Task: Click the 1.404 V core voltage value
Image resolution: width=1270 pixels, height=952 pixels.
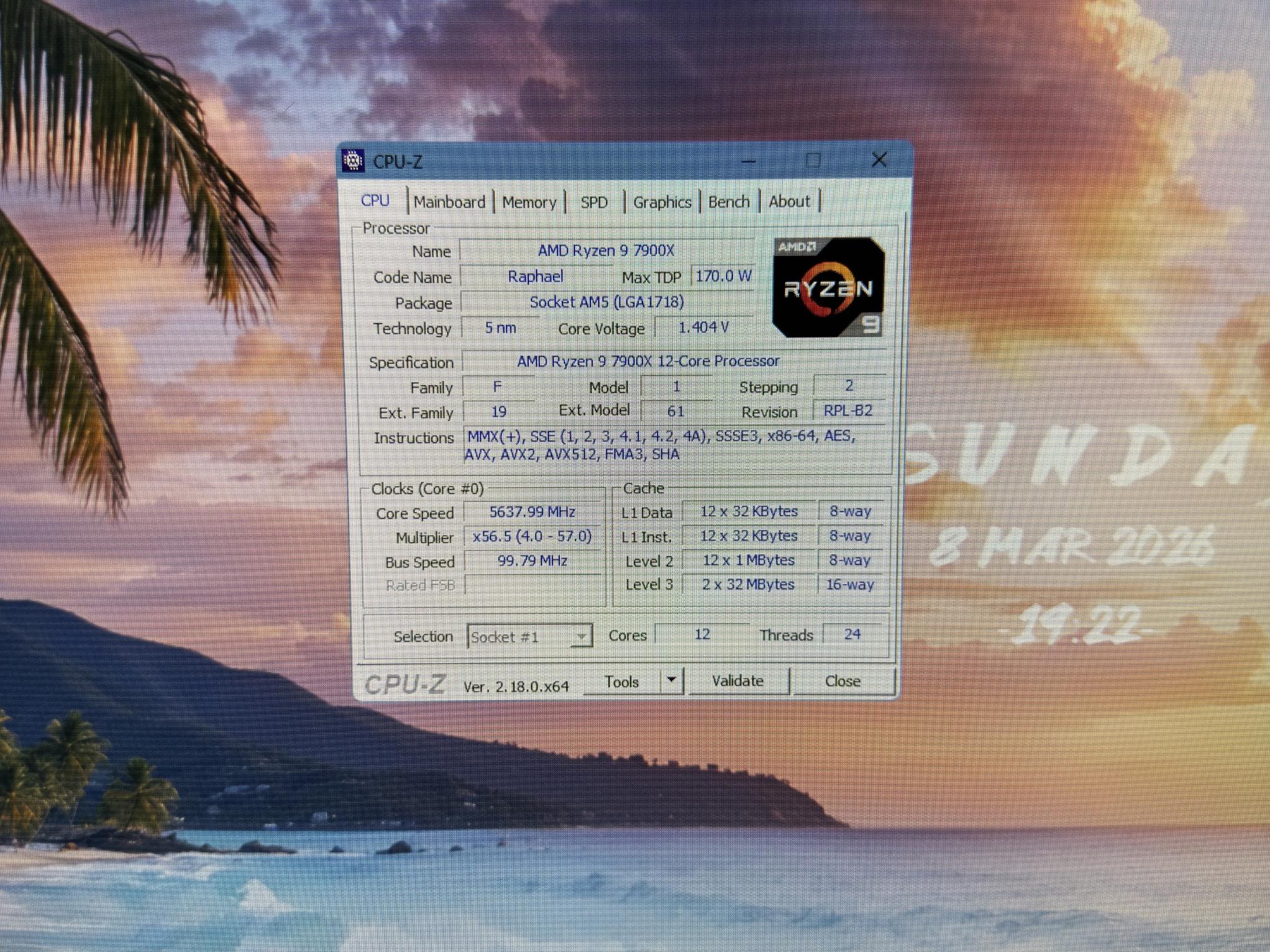Action: click(704, 327)
